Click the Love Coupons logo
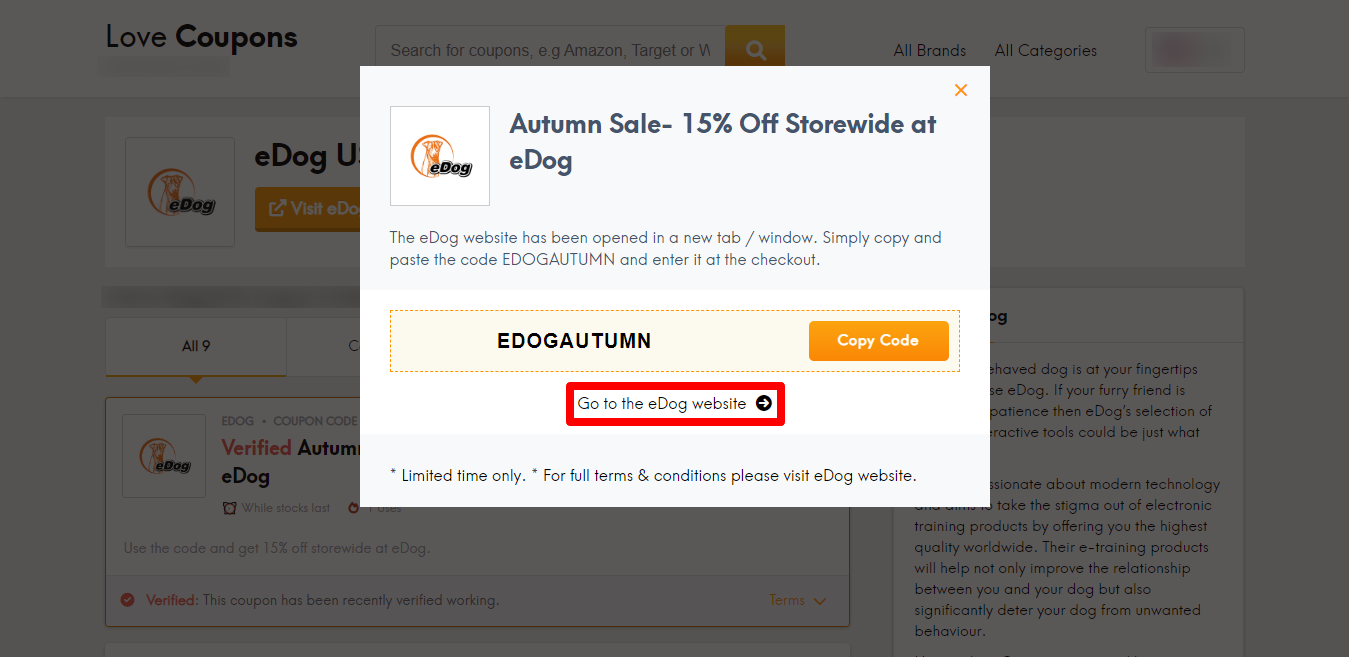The width and height of the screenshot is (1349, 657). point(200,37)
